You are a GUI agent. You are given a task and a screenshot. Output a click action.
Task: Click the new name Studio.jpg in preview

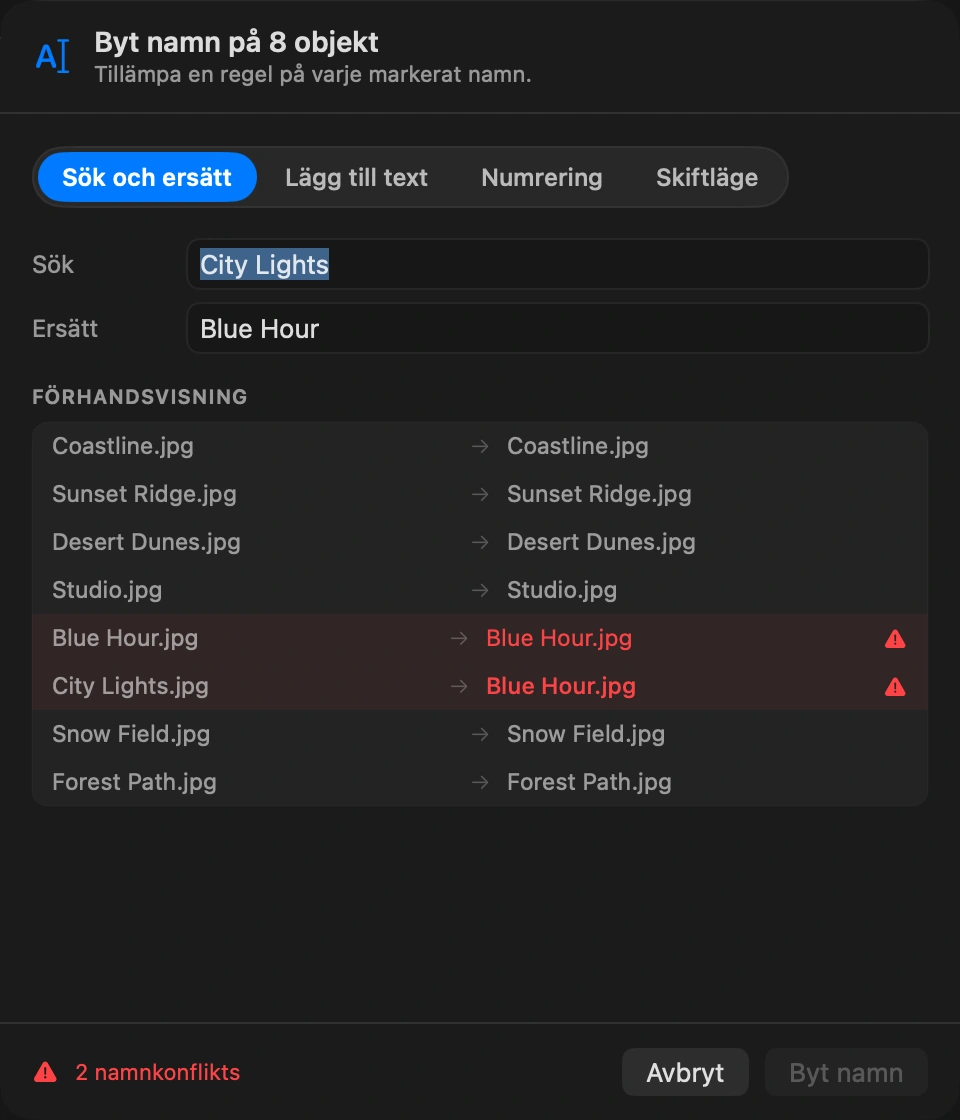562,590
